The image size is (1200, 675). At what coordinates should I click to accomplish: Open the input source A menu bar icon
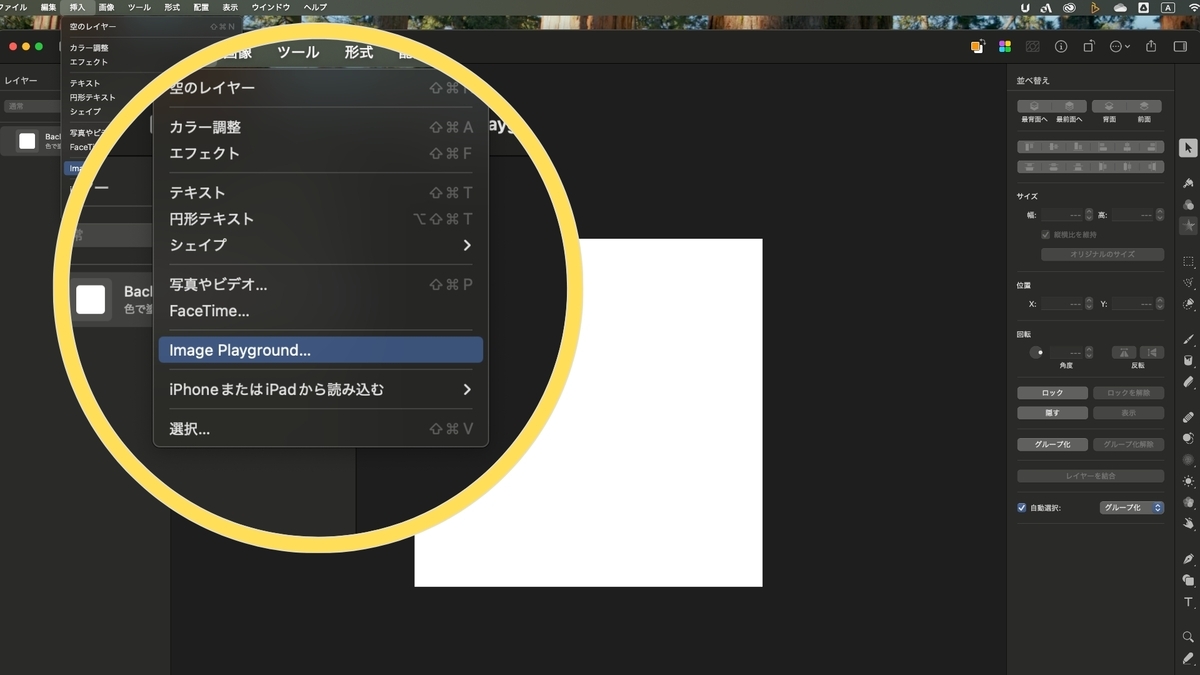click(1167, 7)
